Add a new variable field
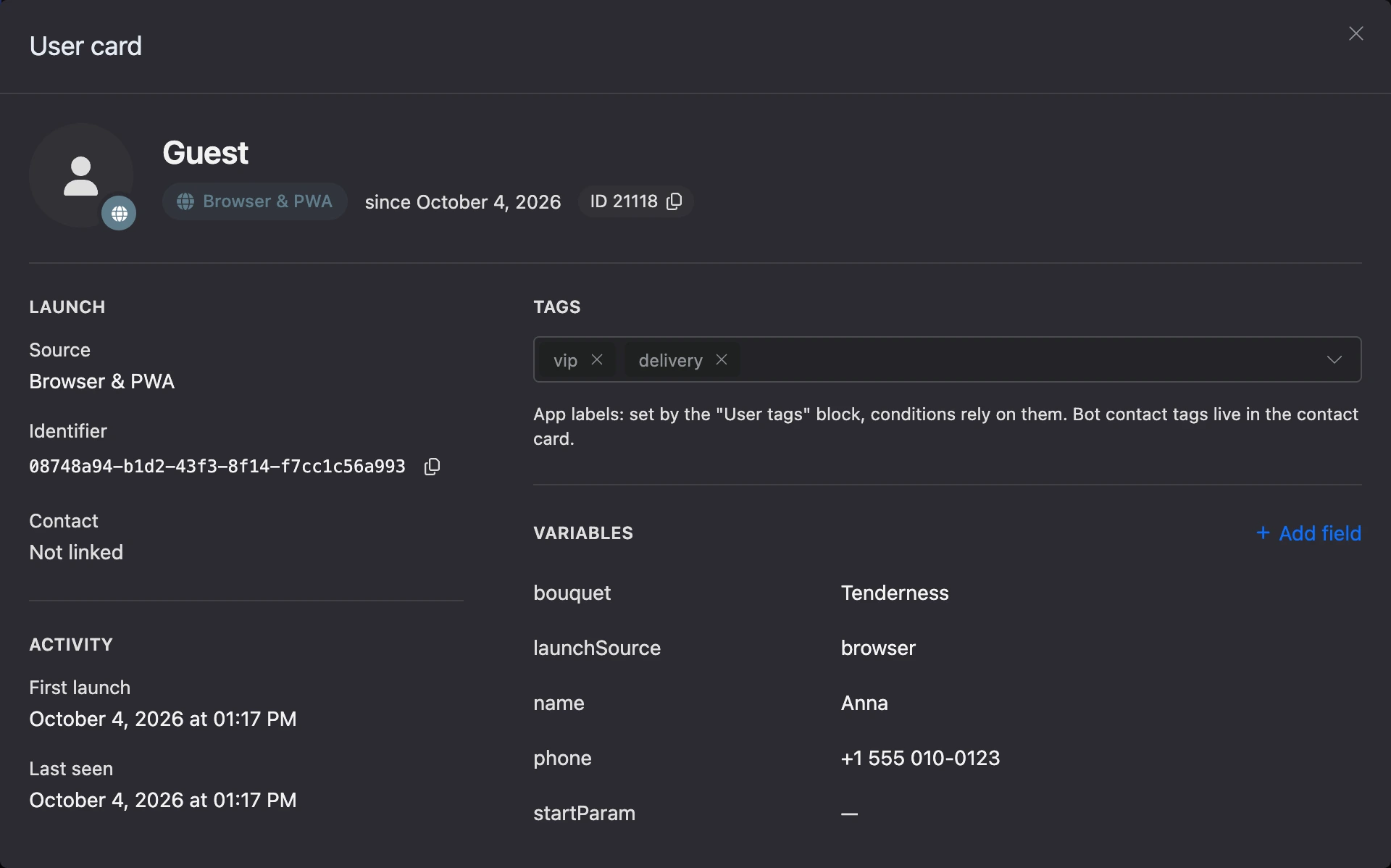1391x868 pixels. point(1308,533)
